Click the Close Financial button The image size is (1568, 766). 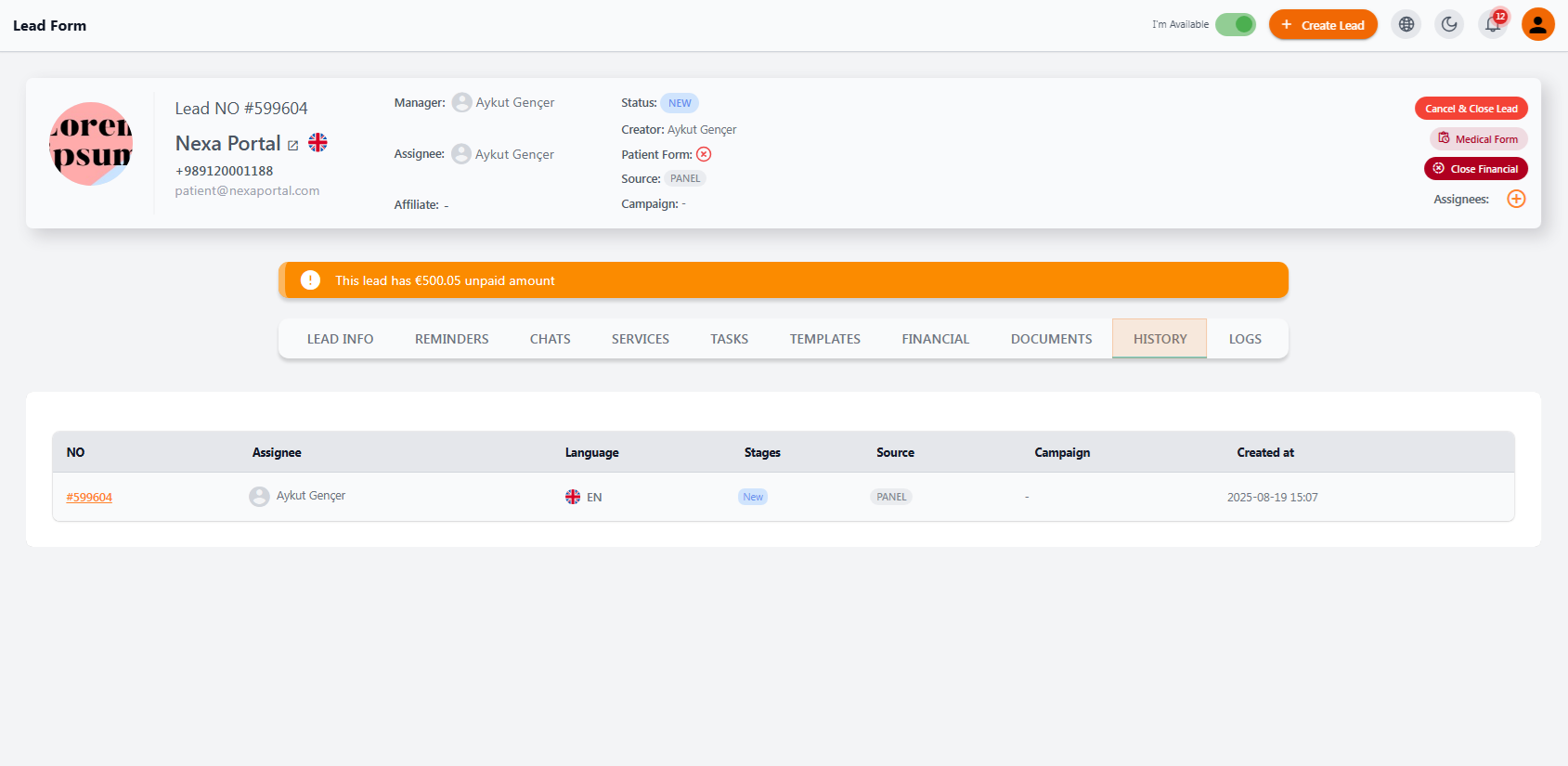[1475, 169]
